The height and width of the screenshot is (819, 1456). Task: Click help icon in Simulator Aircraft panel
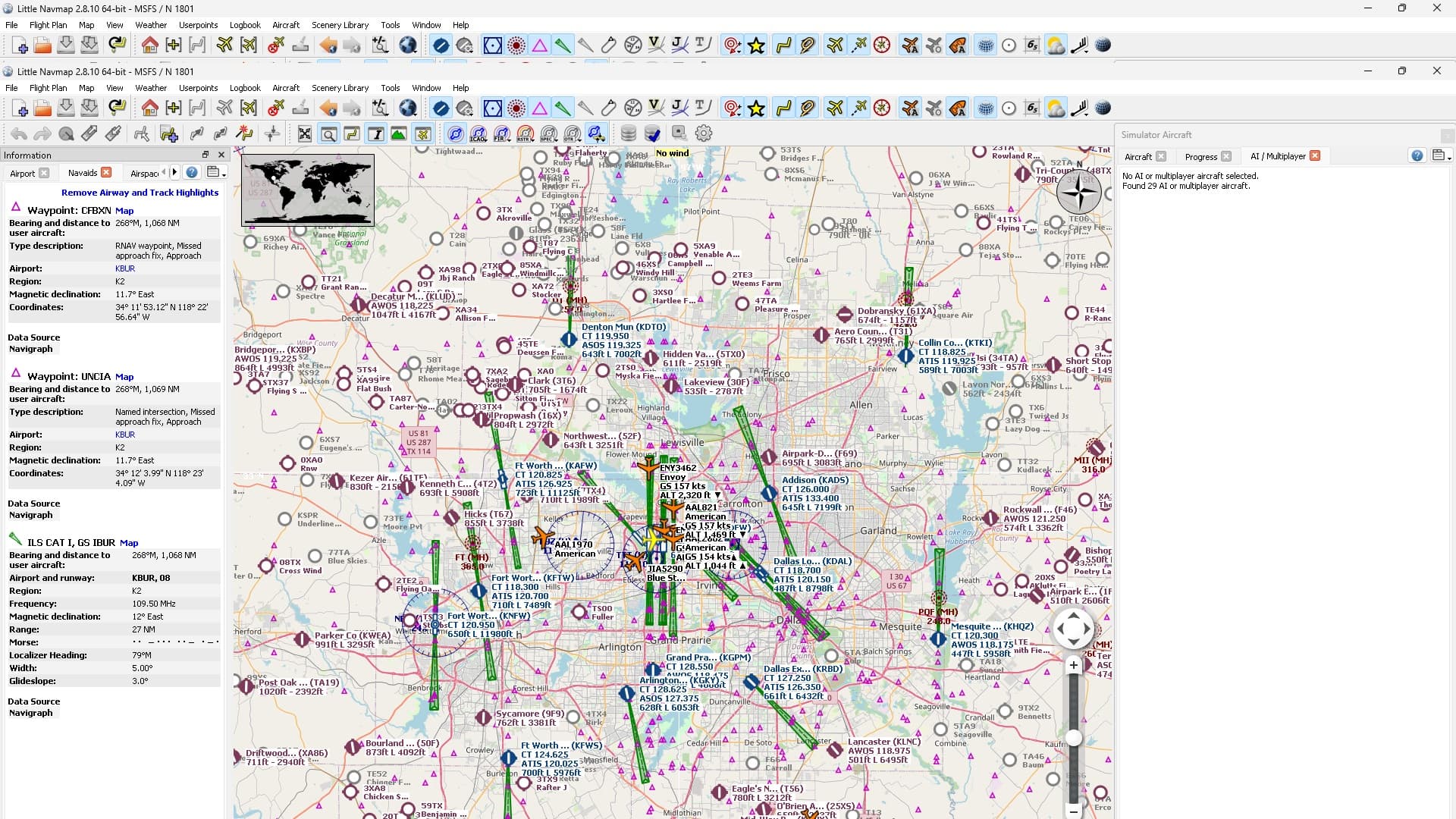(1417, 155)
